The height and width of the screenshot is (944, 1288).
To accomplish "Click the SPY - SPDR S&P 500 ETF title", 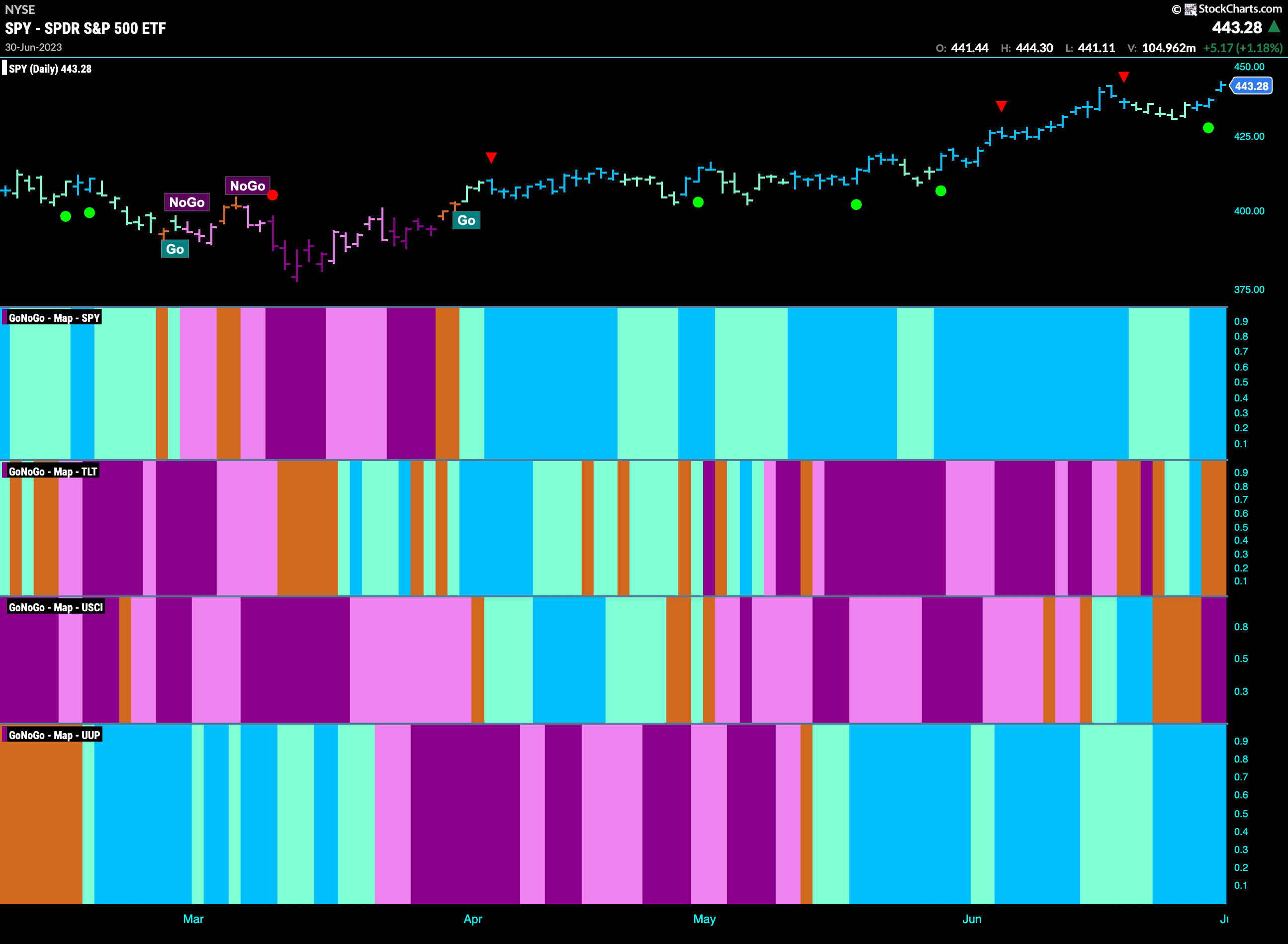I will coord(86,28).
